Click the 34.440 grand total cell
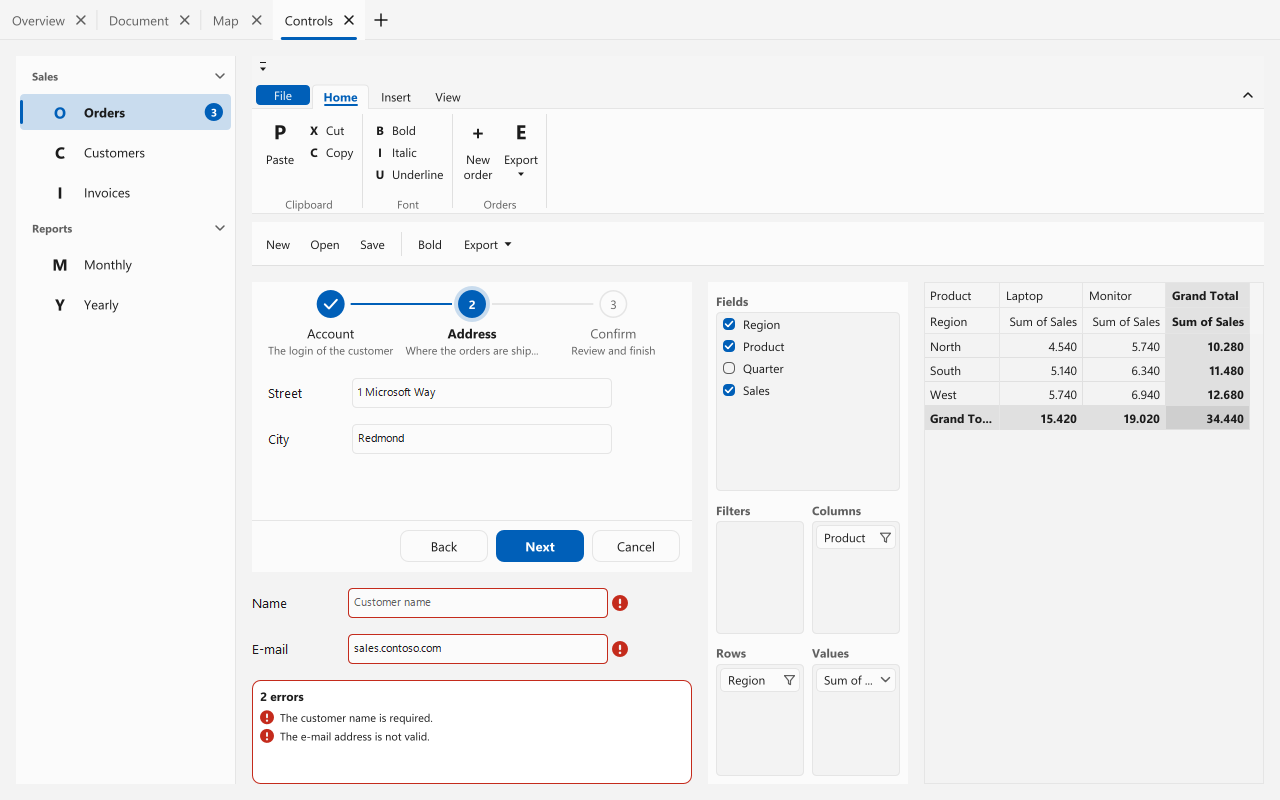Screen dimensions: 1280x800 coord(1208,419)
